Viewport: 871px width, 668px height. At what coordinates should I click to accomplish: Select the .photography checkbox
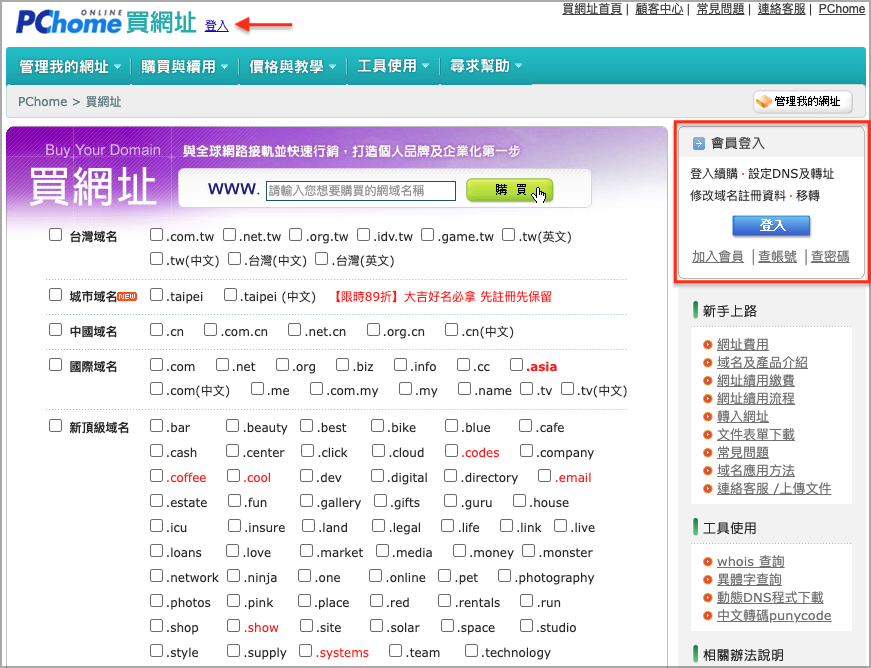504,575
